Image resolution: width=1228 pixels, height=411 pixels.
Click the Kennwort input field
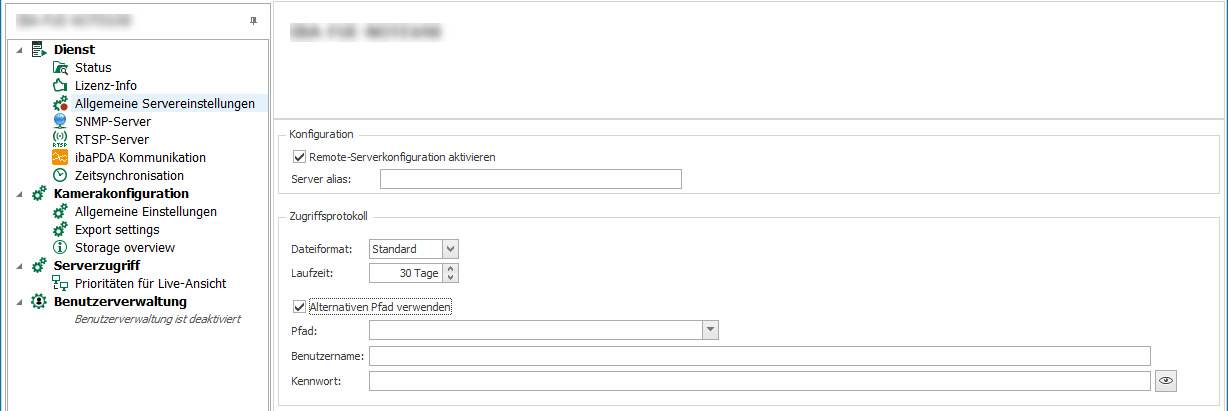(760, 380)
